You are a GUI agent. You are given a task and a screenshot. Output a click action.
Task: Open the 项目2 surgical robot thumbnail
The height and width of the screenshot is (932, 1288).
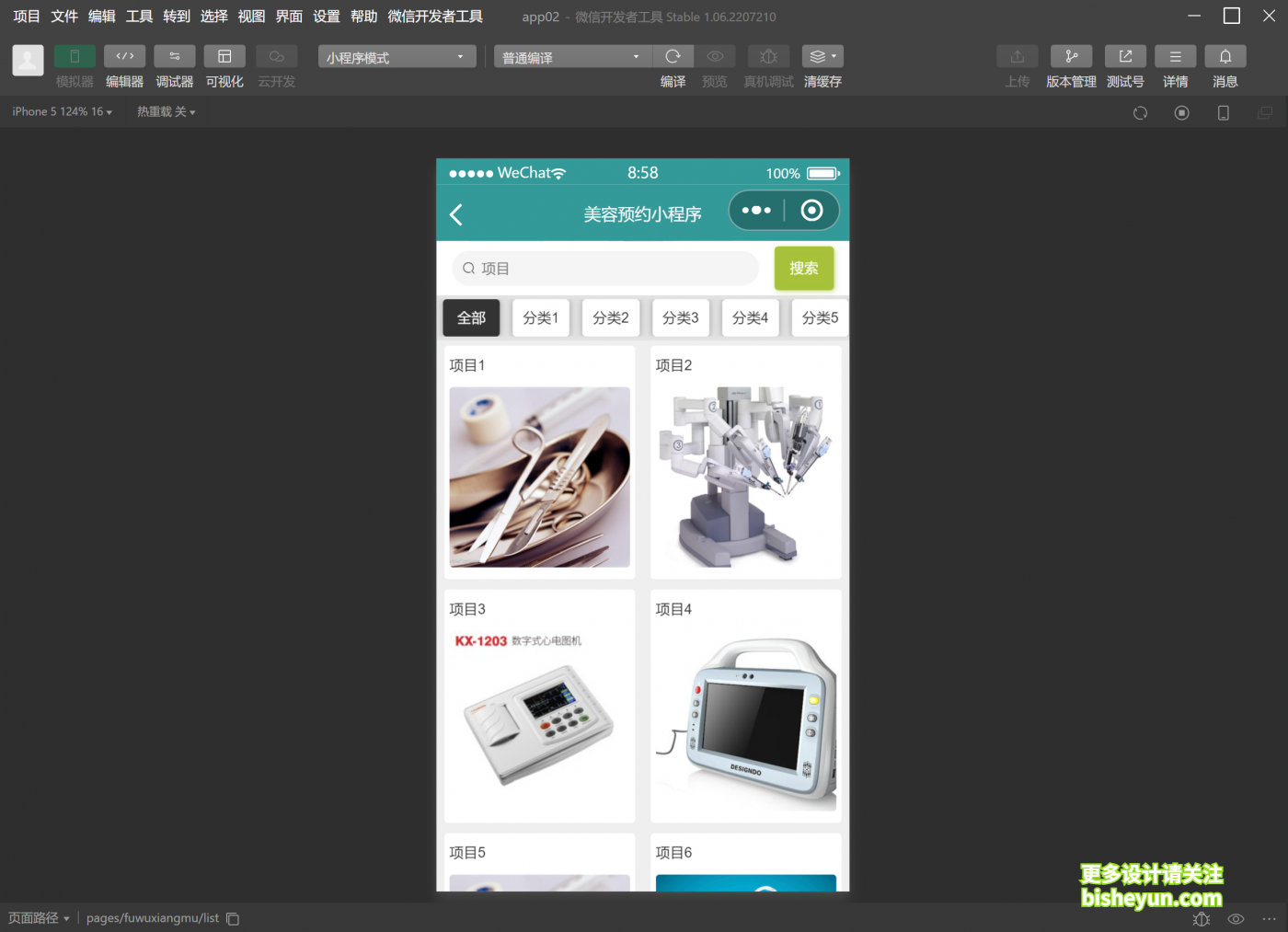tap(745, 477)
